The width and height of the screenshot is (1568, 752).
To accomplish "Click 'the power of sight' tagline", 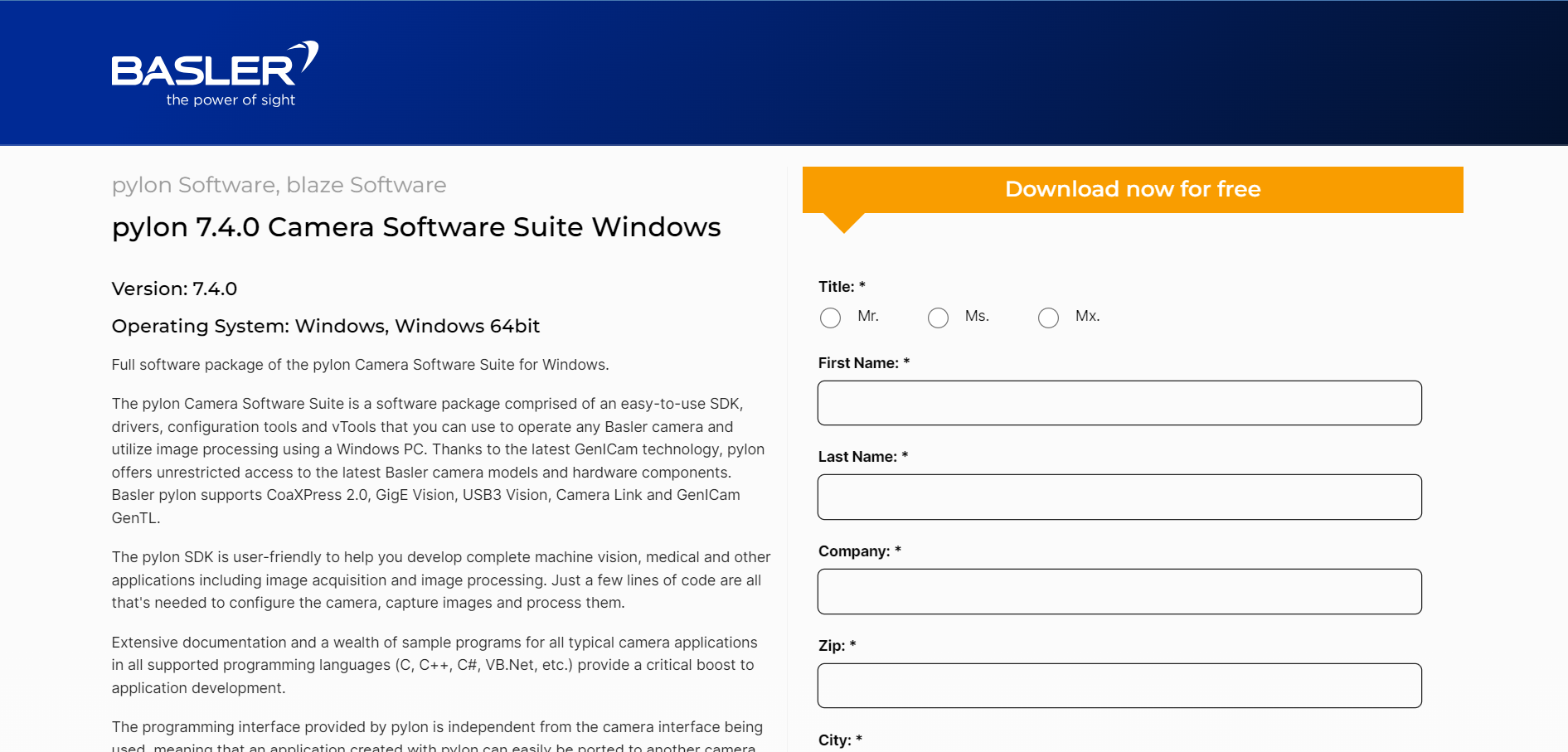I will click(231, 100).
